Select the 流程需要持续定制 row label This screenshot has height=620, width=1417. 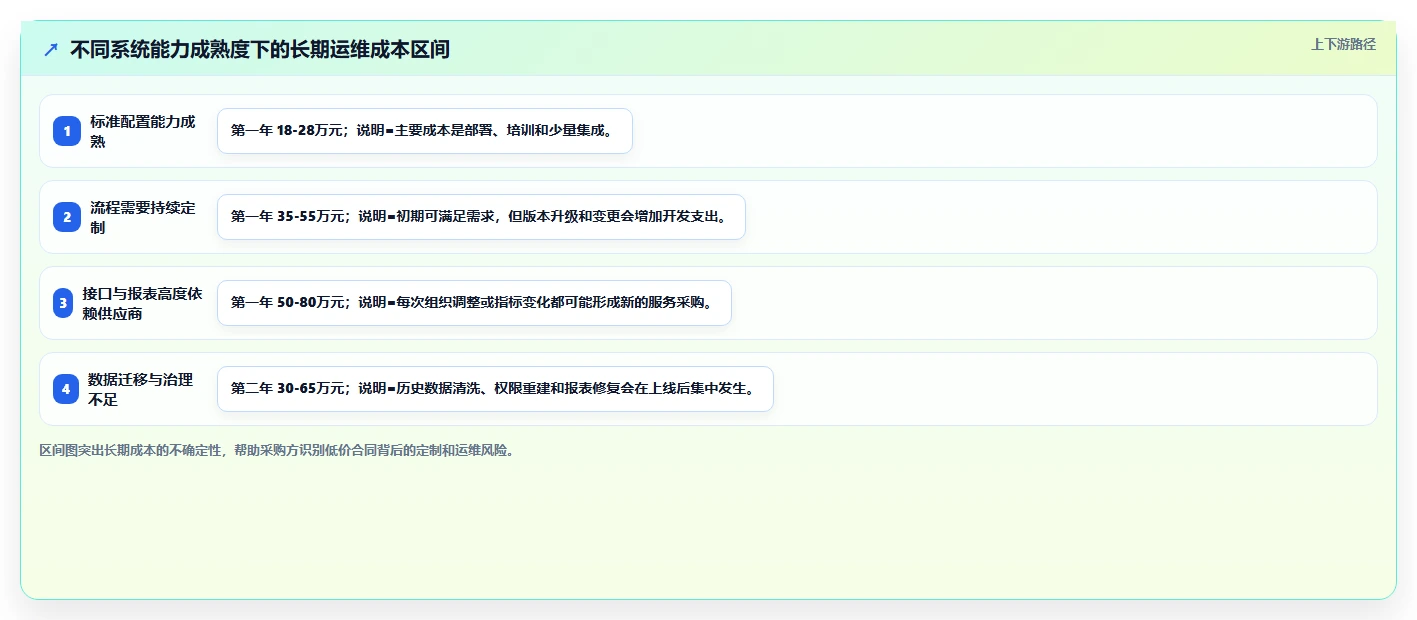tap(143, 217)
